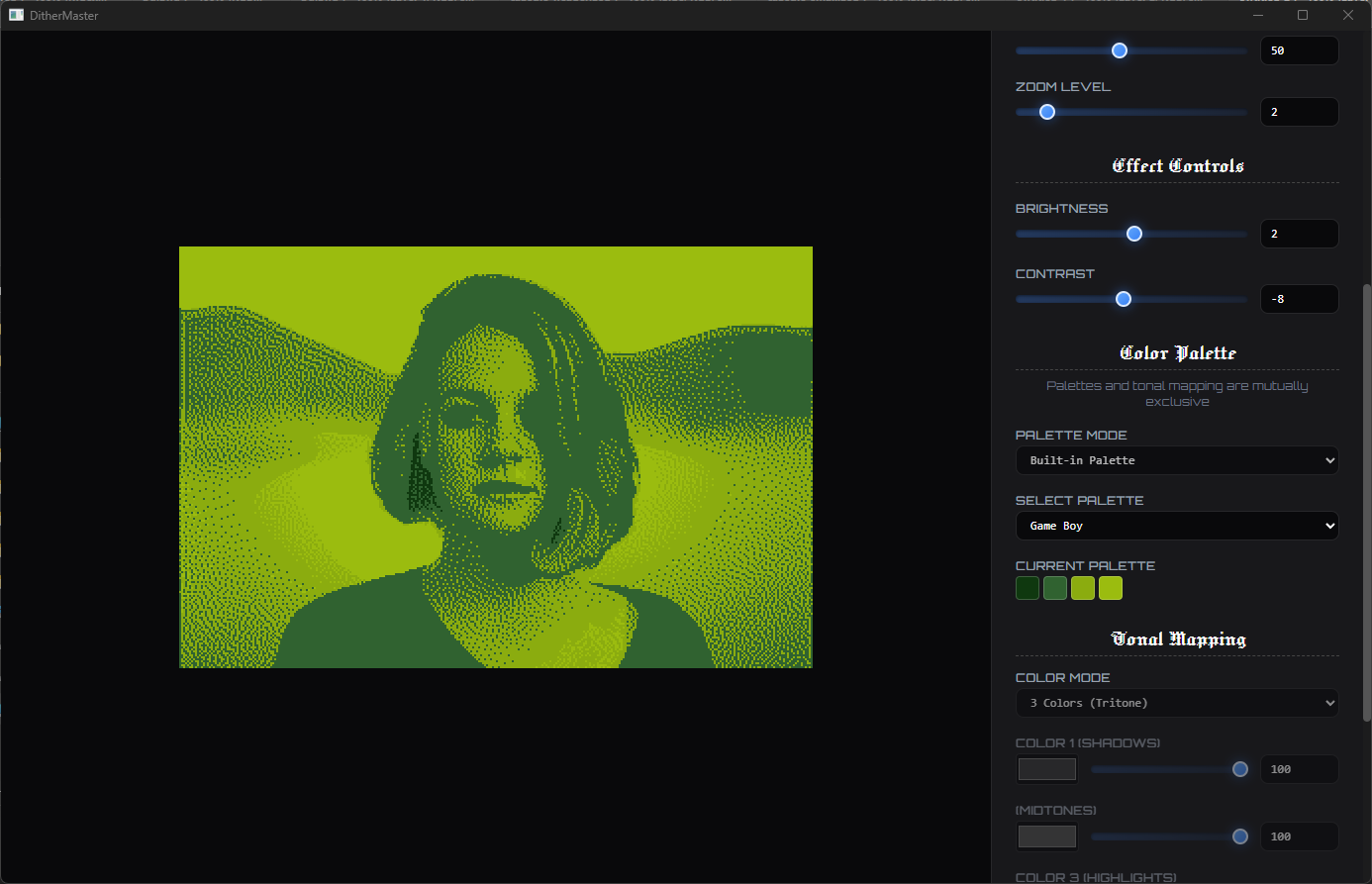
Task: Open the Color Mode Tritone dropdown
Action: pyautogui.click(x=1176, y=703)
